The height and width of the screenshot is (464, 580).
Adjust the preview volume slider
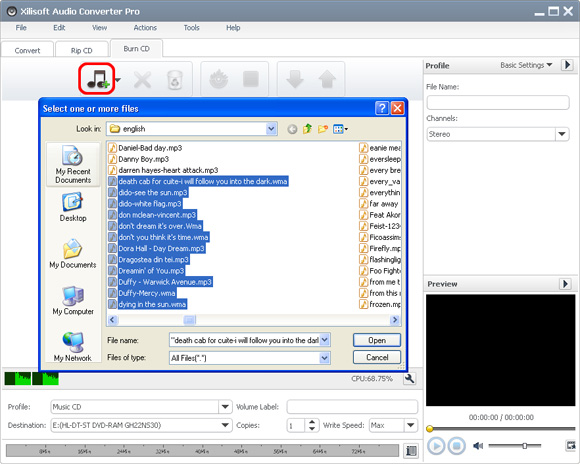(524, 445)
